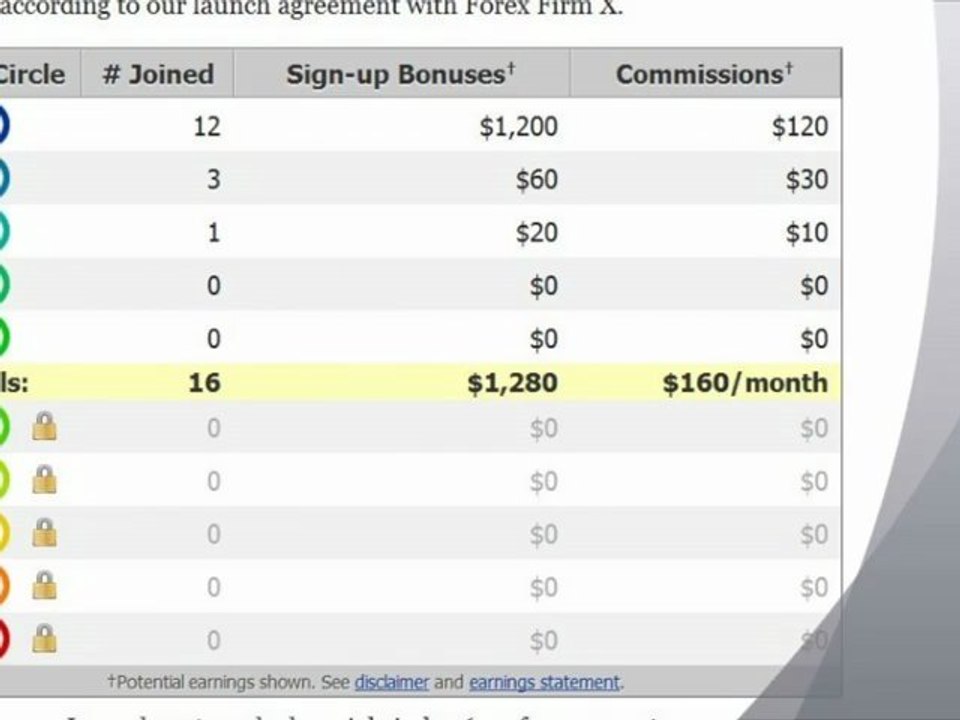The height and width of the screenshot is (720, 960).
Task: Open the disclaimer link
Action: click(x=392, y=682)
